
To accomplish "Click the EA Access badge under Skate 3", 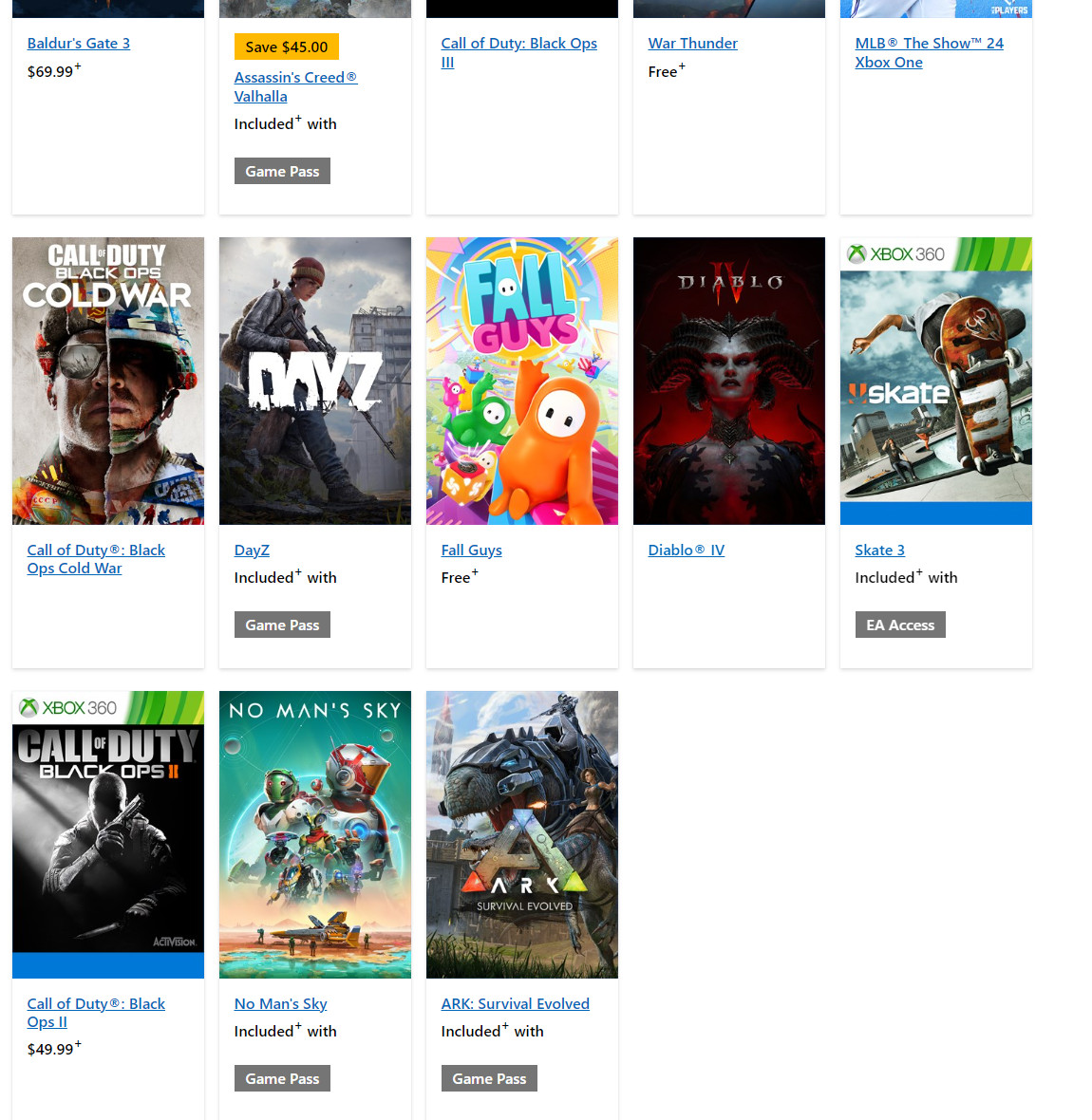I will pos(900,625).
